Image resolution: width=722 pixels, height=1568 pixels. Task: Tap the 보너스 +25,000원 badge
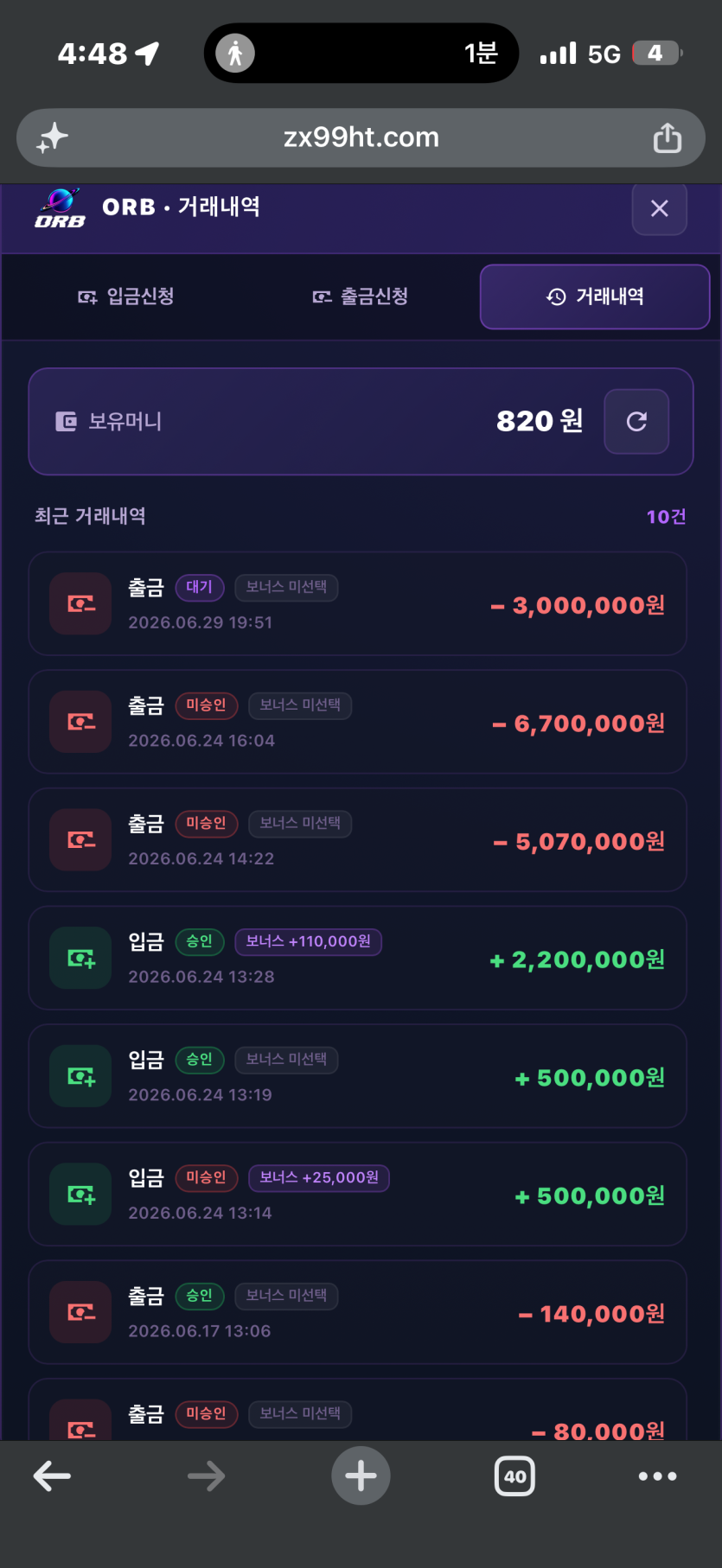click(319, 1177)
